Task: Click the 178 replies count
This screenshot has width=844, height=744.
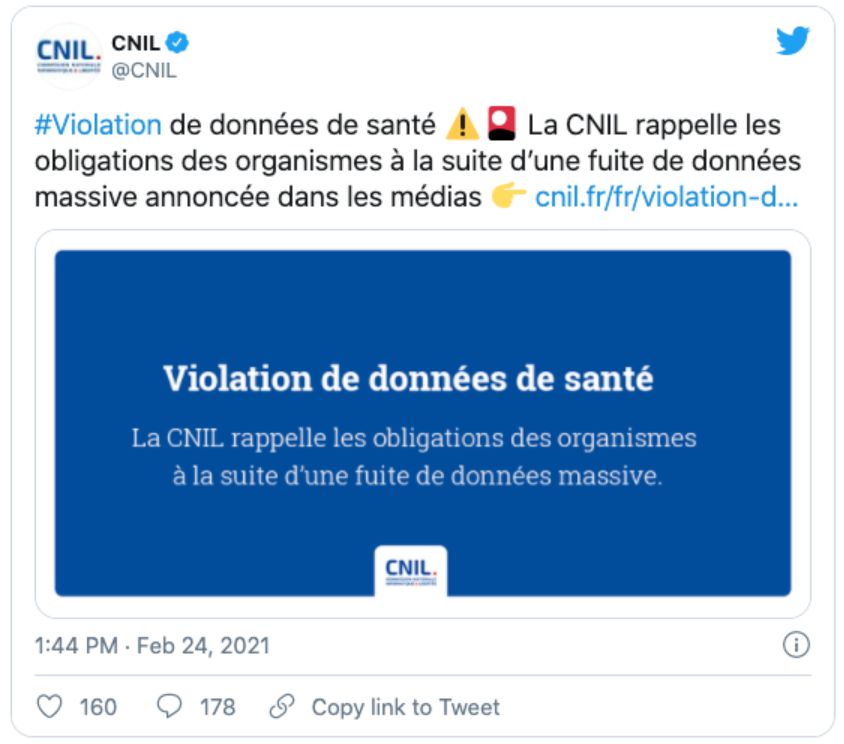Action: pos(217,707)
